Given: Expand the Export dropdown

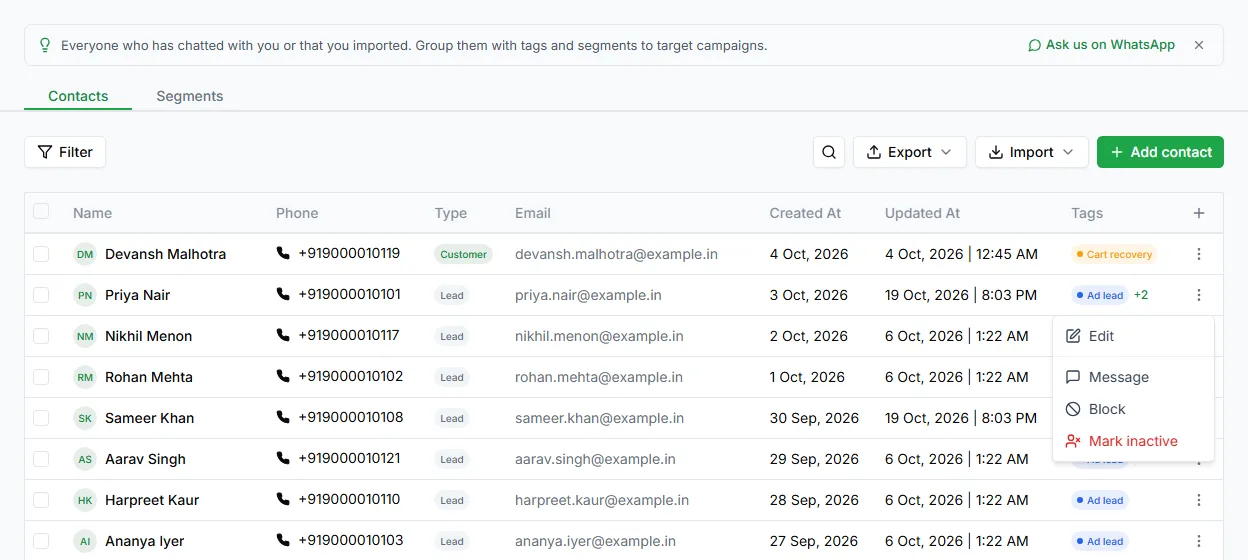Looking at the screenshot, I should click(x=910, y=152).
